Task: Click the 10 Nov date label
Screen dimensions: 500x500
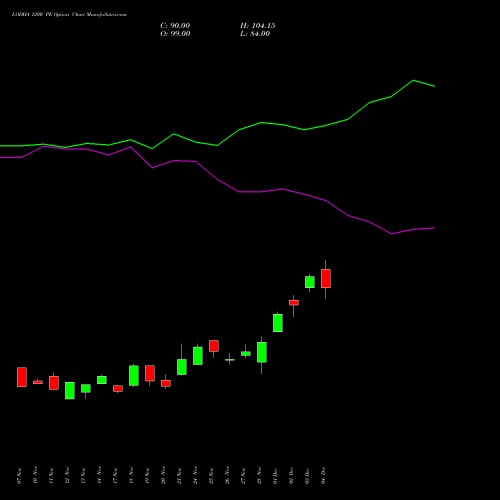Action: [35, 475]
